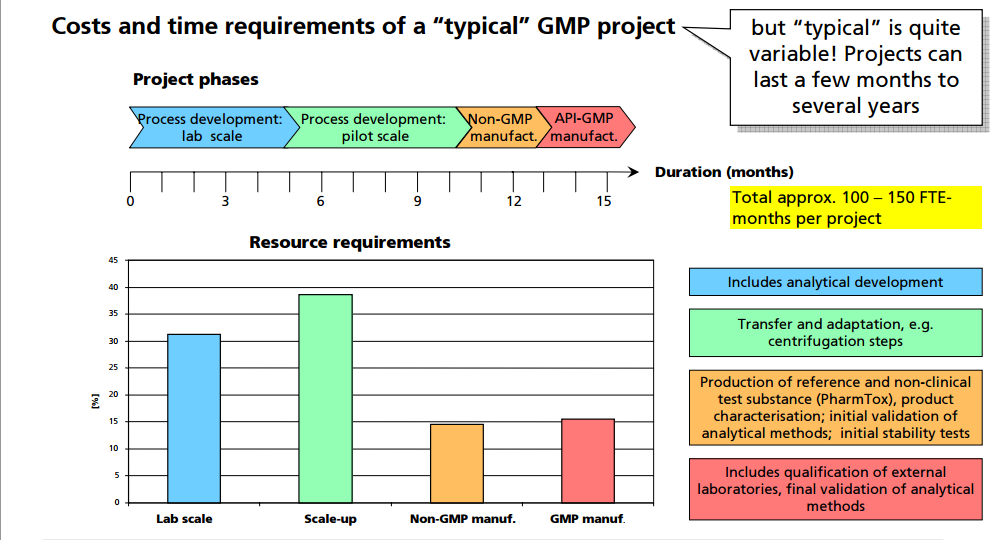Select the red 'API-GMP manufact.' phase arrow
Screen dimensions: 1005x540
585,127
